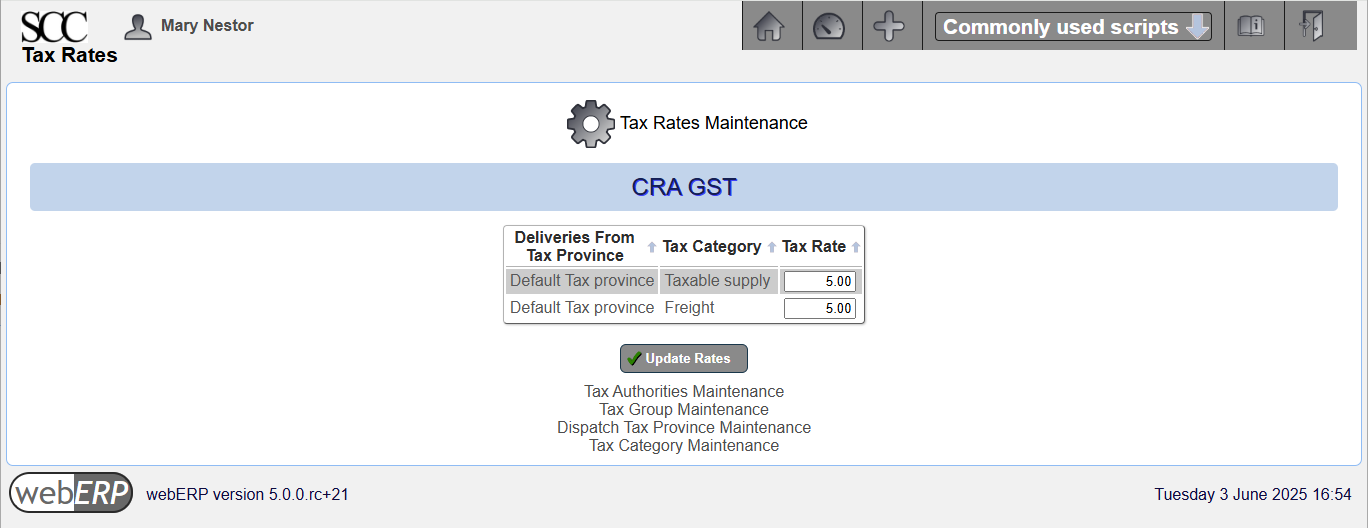Expand the Commonly used scripts dropdown
This screenshot has height=528, width=1368.
1073,27
